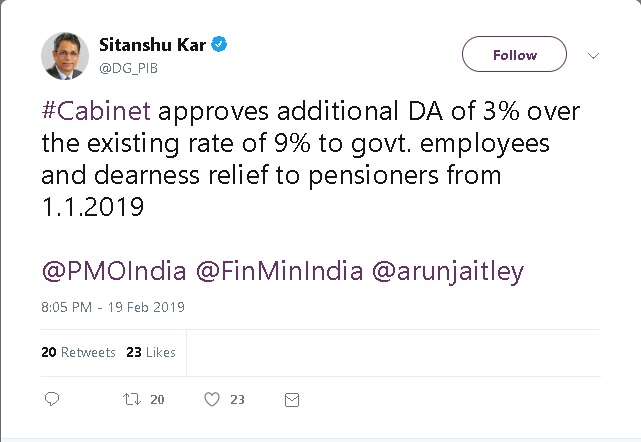Click the like count beside the heart

coord(237,399)
